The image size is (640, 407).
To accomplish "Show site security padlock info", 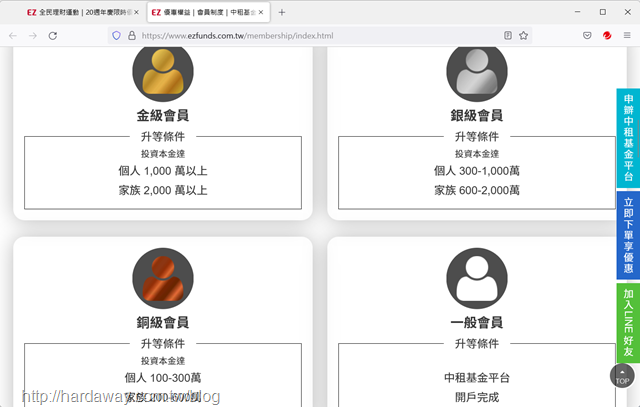I will click(132, 36).
